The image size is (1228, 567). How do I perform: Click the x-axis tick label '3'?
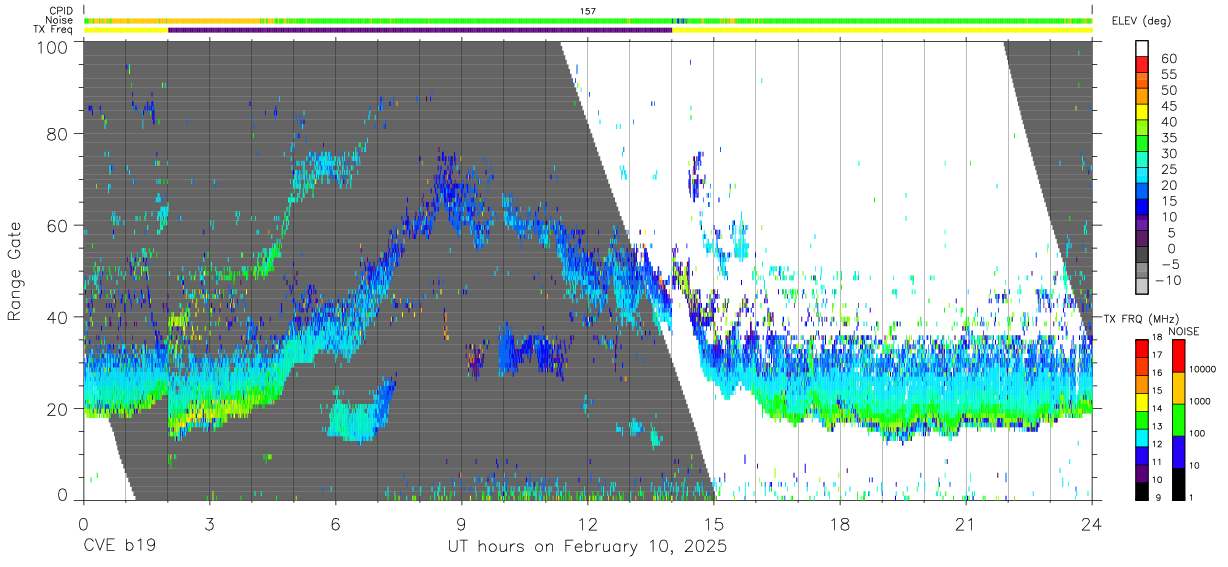(x=209, y=524)
